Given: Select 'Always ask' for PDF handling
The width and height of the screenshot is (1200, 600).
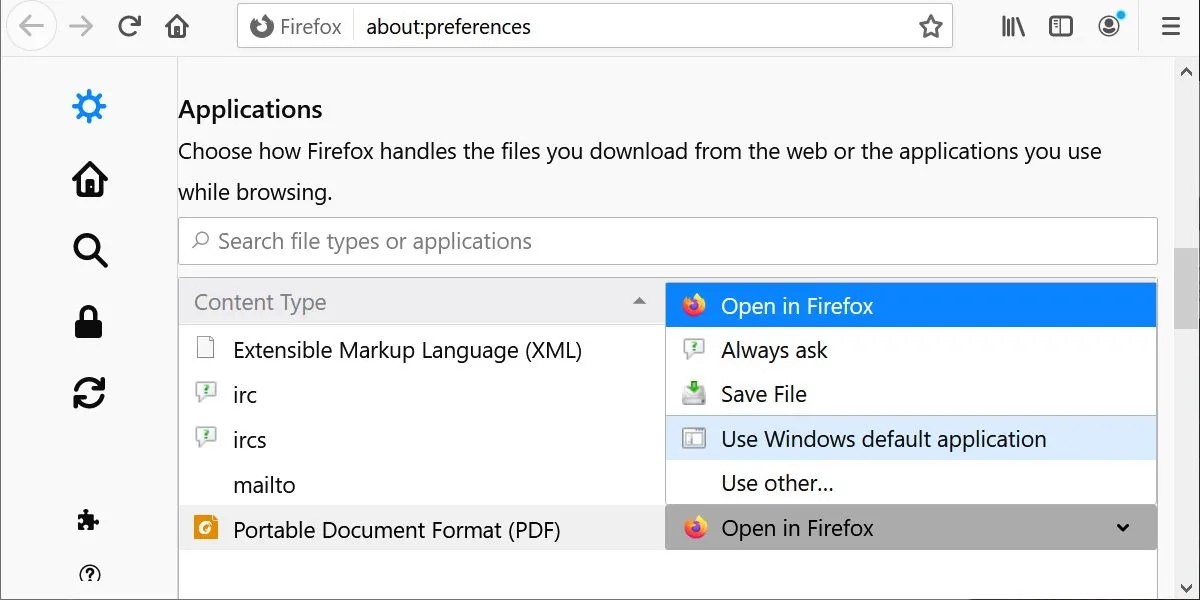Looking at the screenshot, I should 775,350.
